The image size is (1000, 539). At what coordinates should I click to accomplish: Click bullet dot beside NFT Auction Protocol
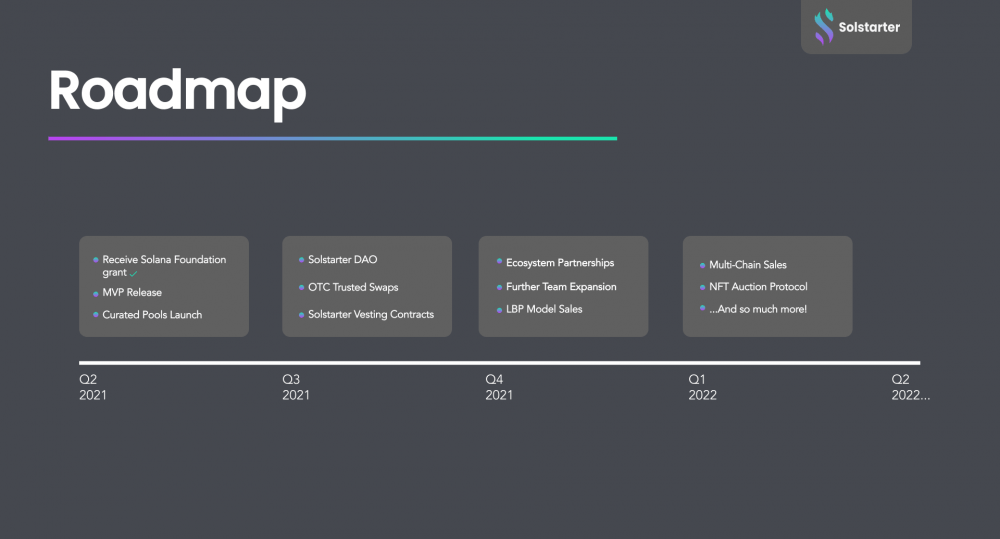[x=702, y=287]
